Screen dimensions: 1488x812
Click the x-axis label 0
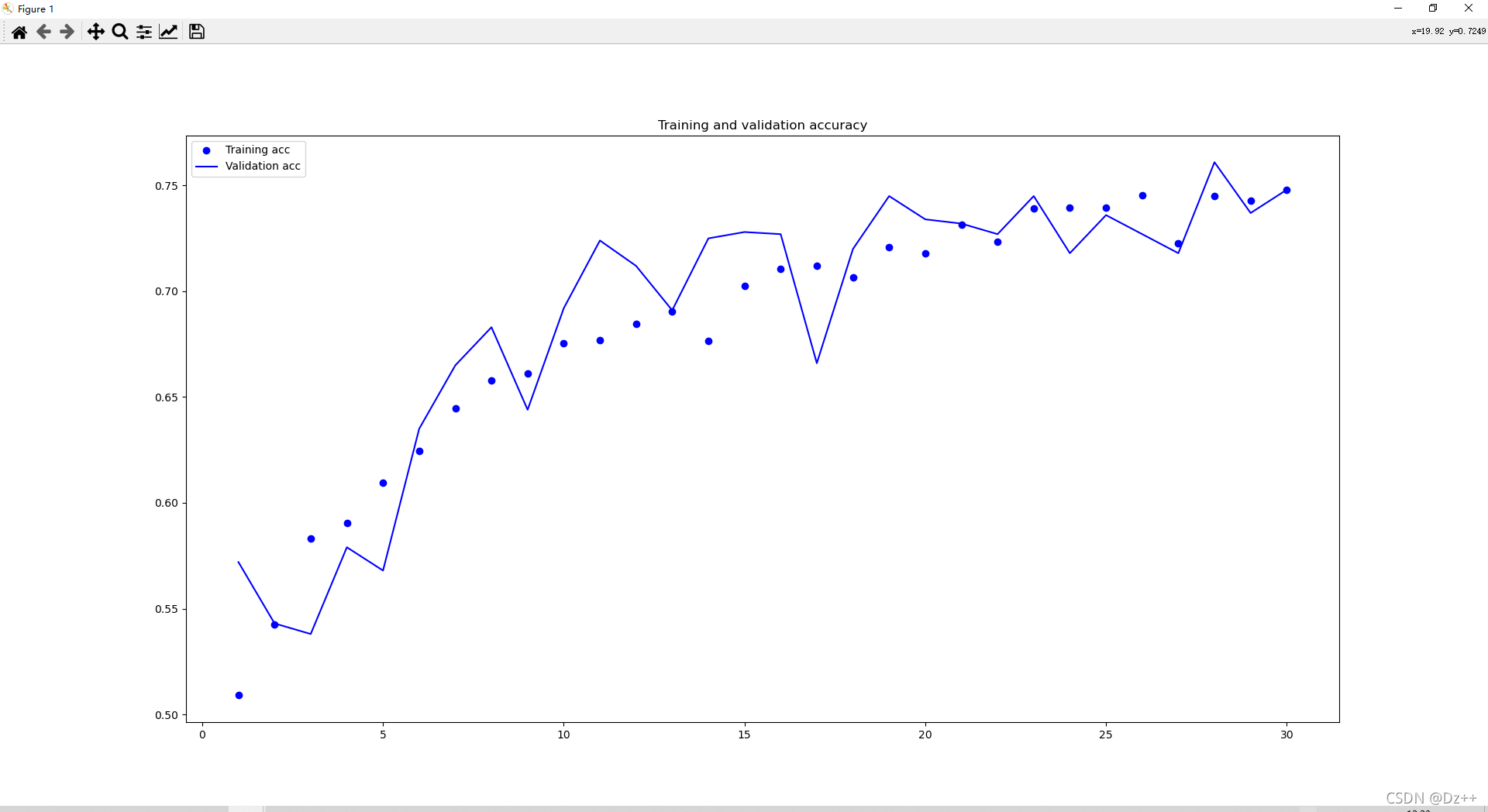[202, 735]
